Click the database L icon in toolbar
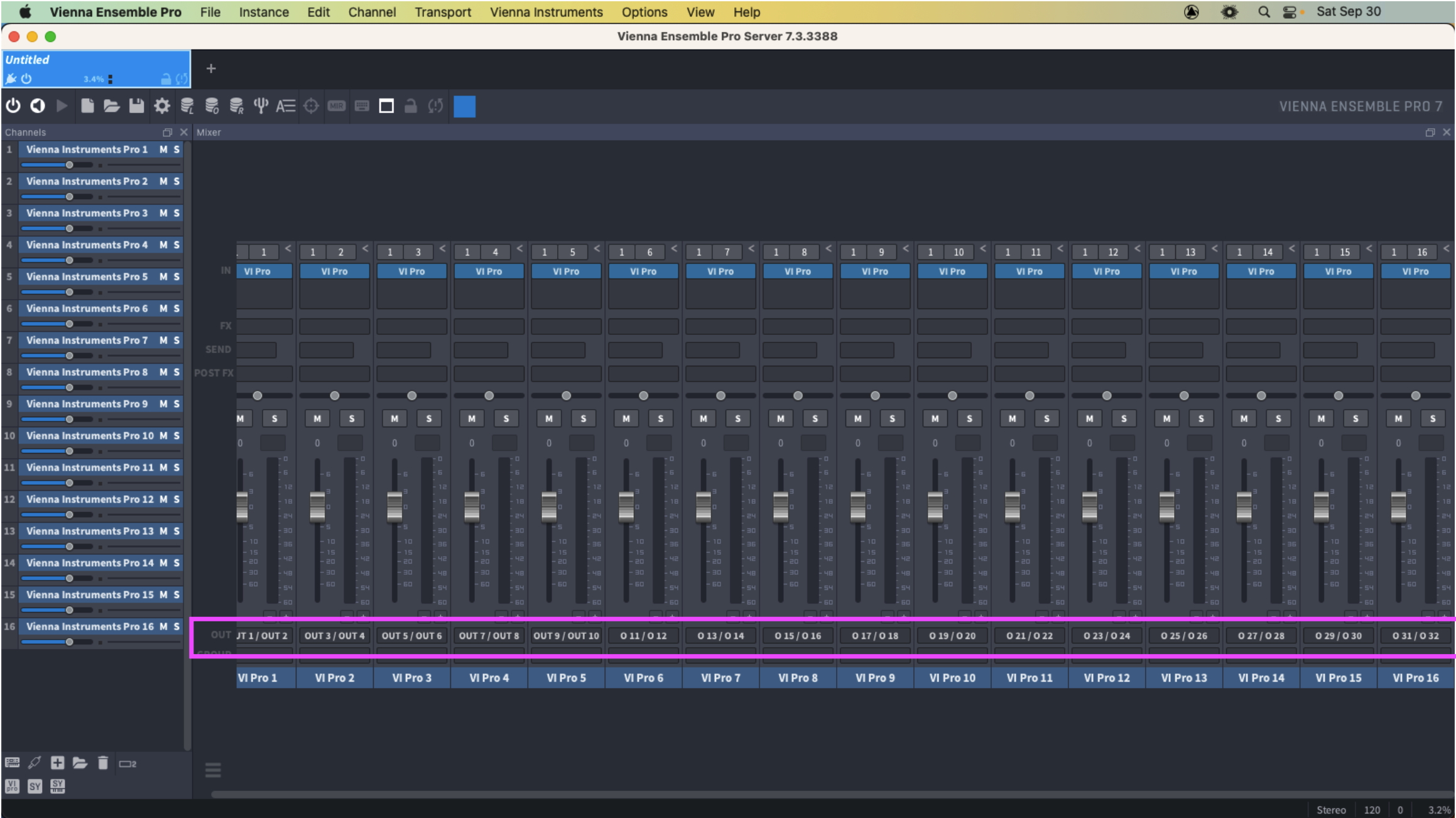Image resolution: width=1456 pixels, height=818 pixels. [187, 106]
